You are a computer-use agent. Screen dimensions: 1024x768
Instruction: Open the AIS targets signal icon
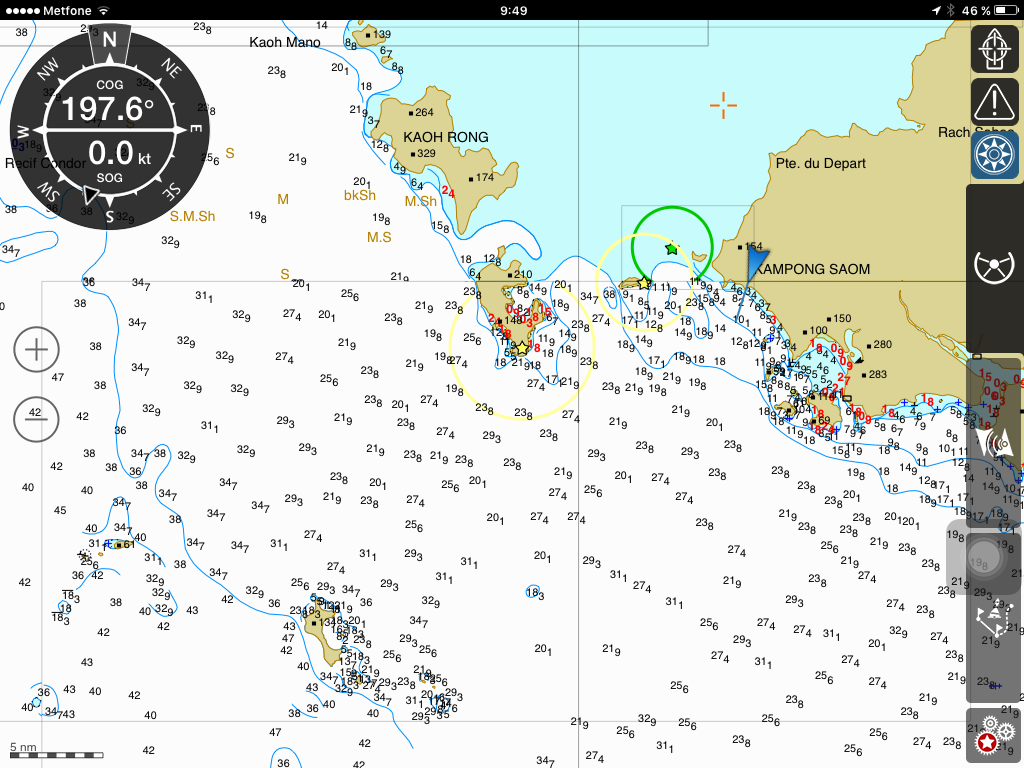(x=996, y=442)
